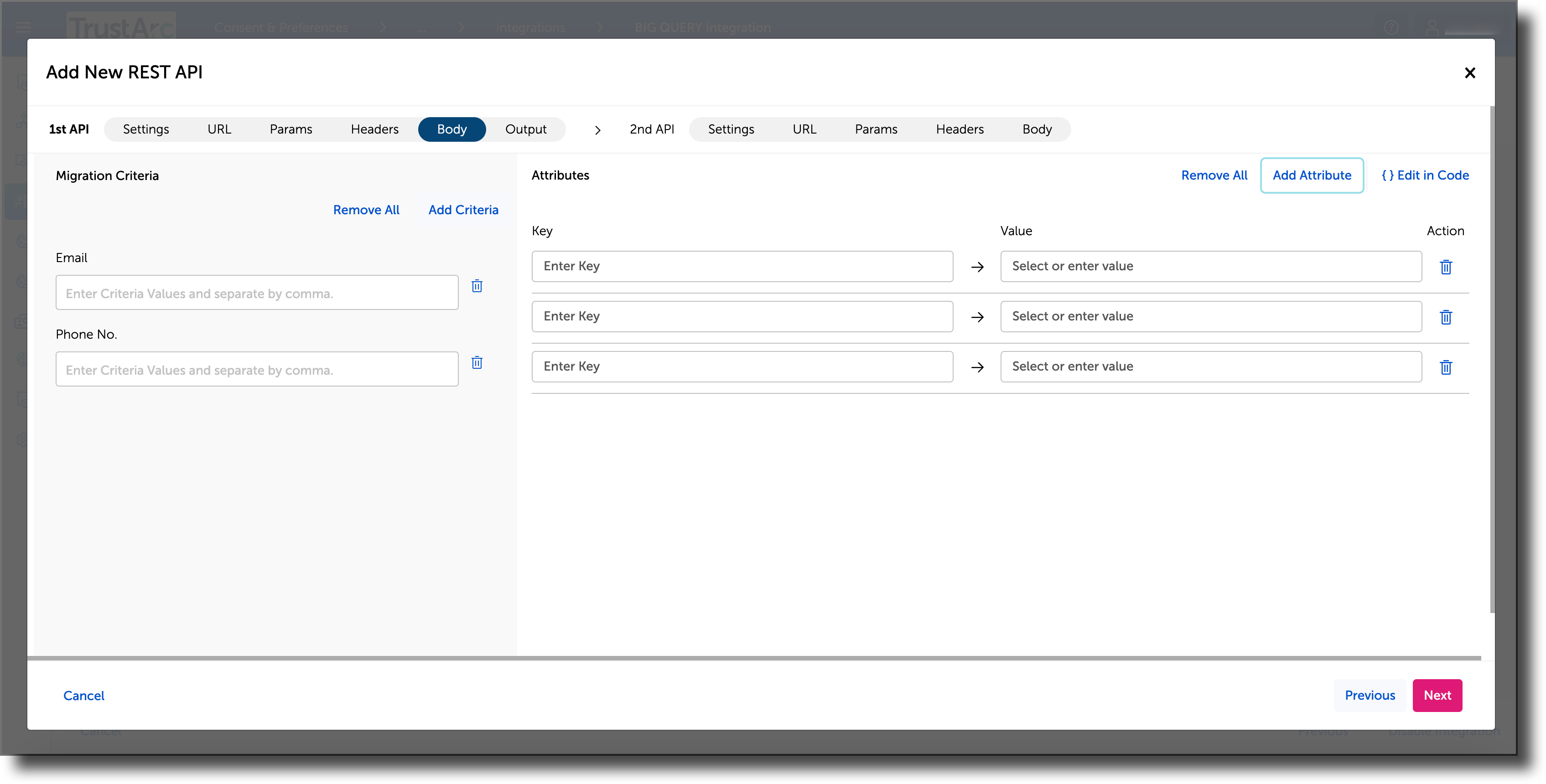1546x784 pixels.
Task: Click the dialog vertical scrollbar
Action: click(x=1492, y=360)
